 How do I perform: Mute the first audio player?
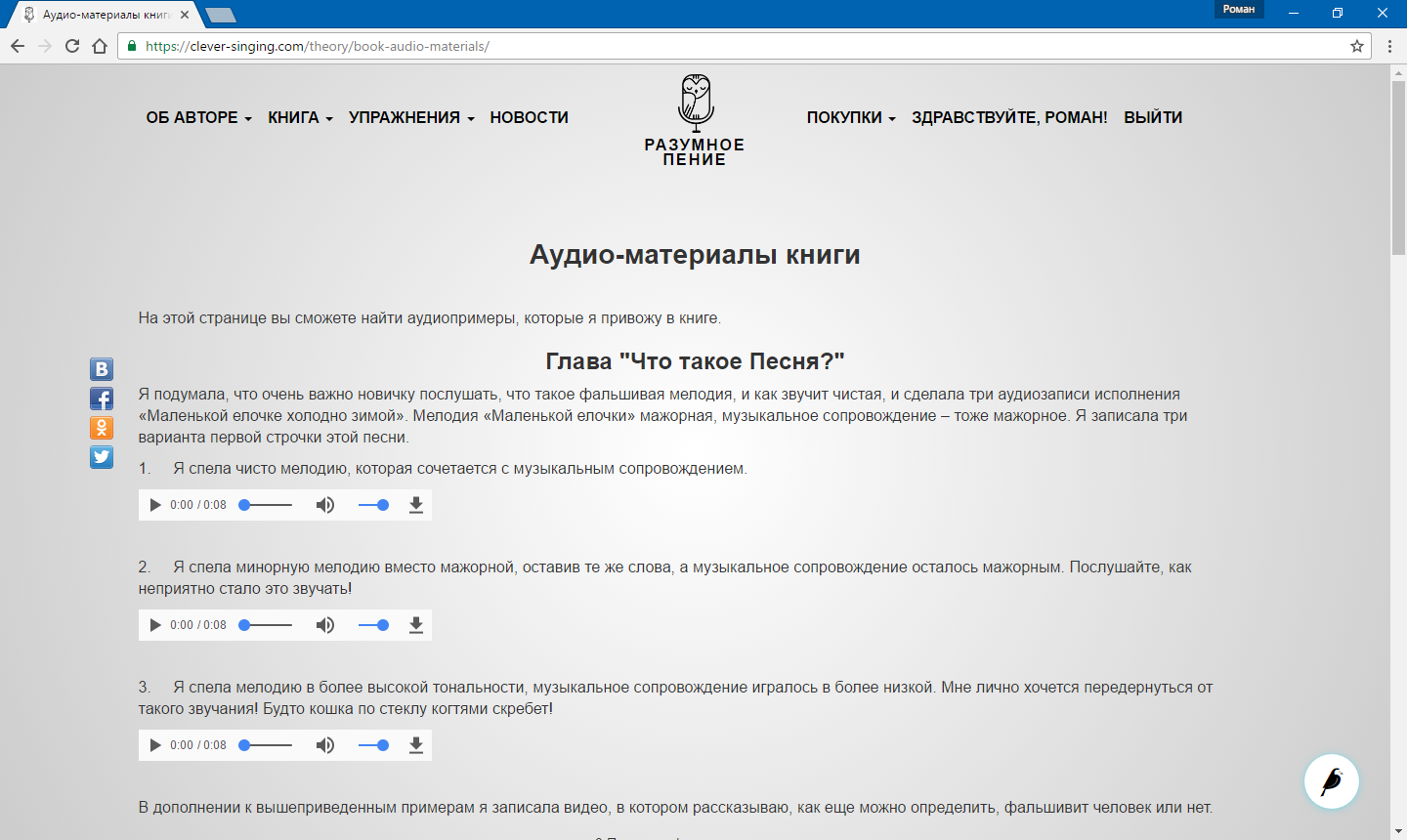(x=325, y=505)
